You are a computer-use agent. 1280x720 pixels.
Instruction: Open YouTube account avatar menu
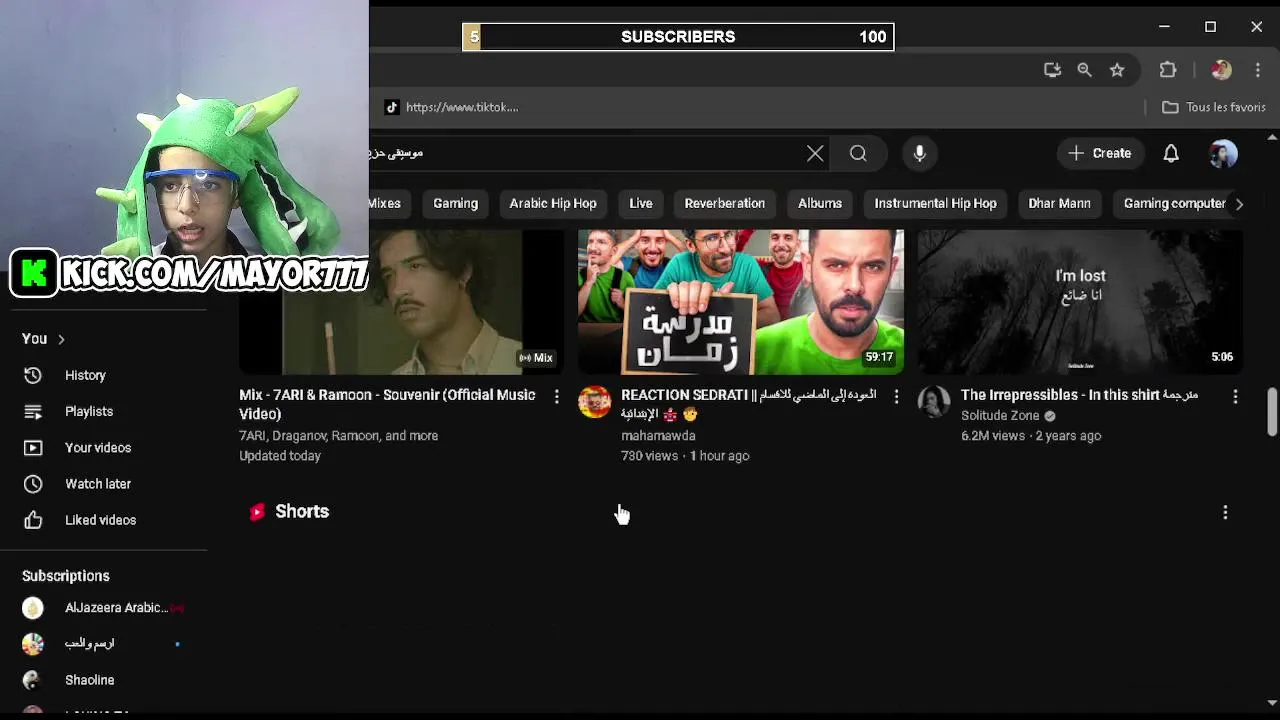pyautogui.click(x=1223, y=153)
